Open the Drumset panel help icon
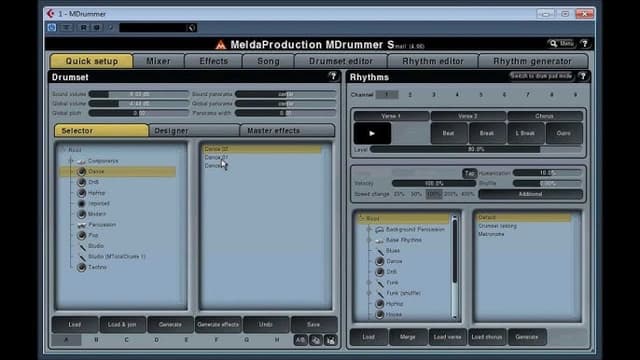The image size is (640, 360). point(333,76)
